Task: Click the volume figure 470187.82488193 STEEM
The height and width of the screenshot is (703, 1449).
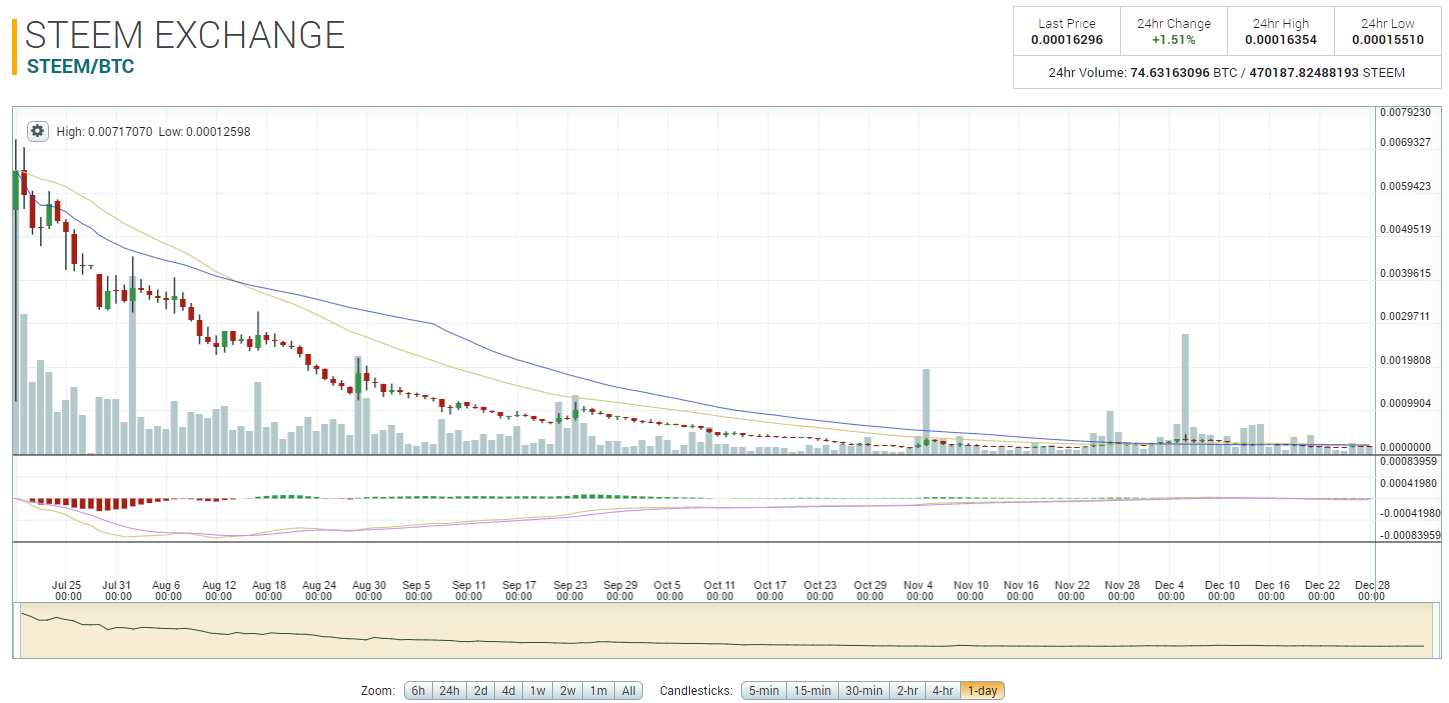Action: tap(1327, 73)
